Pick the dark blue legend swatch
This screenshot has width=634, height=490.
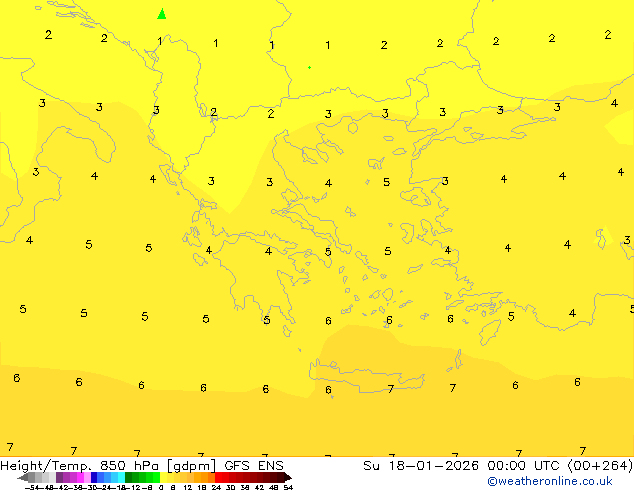pyautogui.click(x=94, y=477)
